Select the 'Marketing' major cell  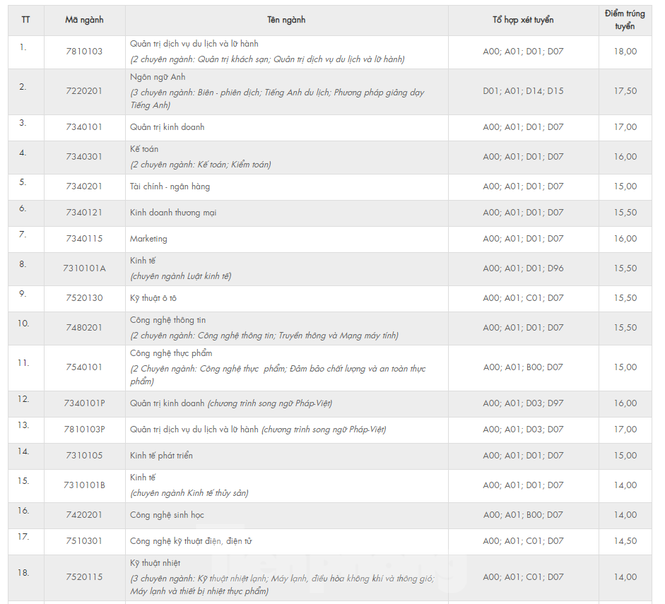(x=148, y=239)
